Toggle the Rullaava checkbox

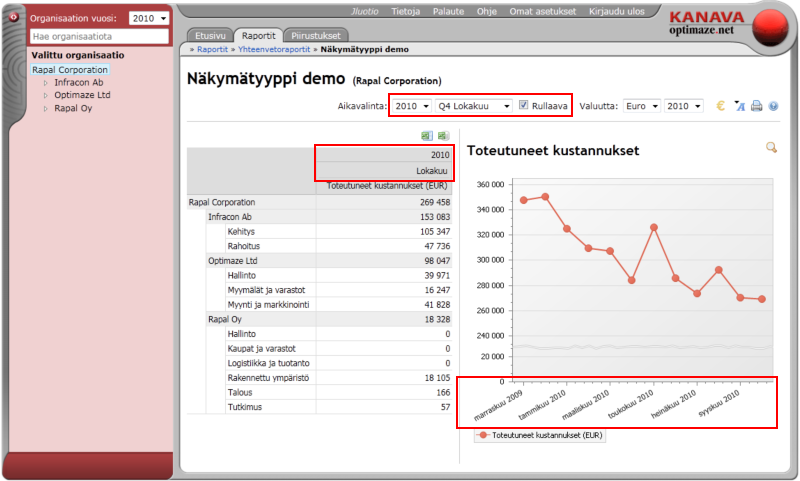pos(524,105)
